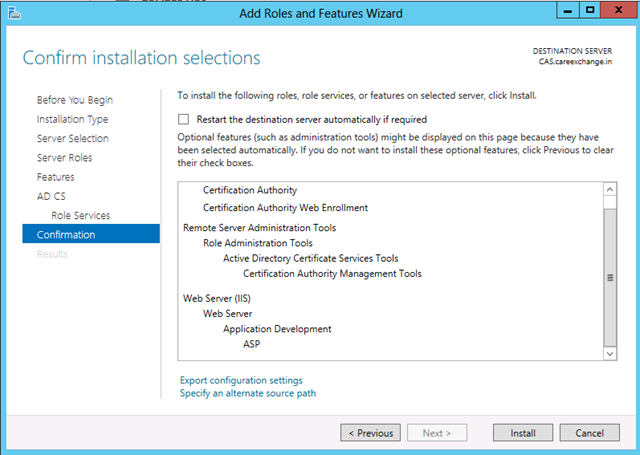Click the scroll down arrow in list
This screenshot has height=455, width=640.
[610, 353]
